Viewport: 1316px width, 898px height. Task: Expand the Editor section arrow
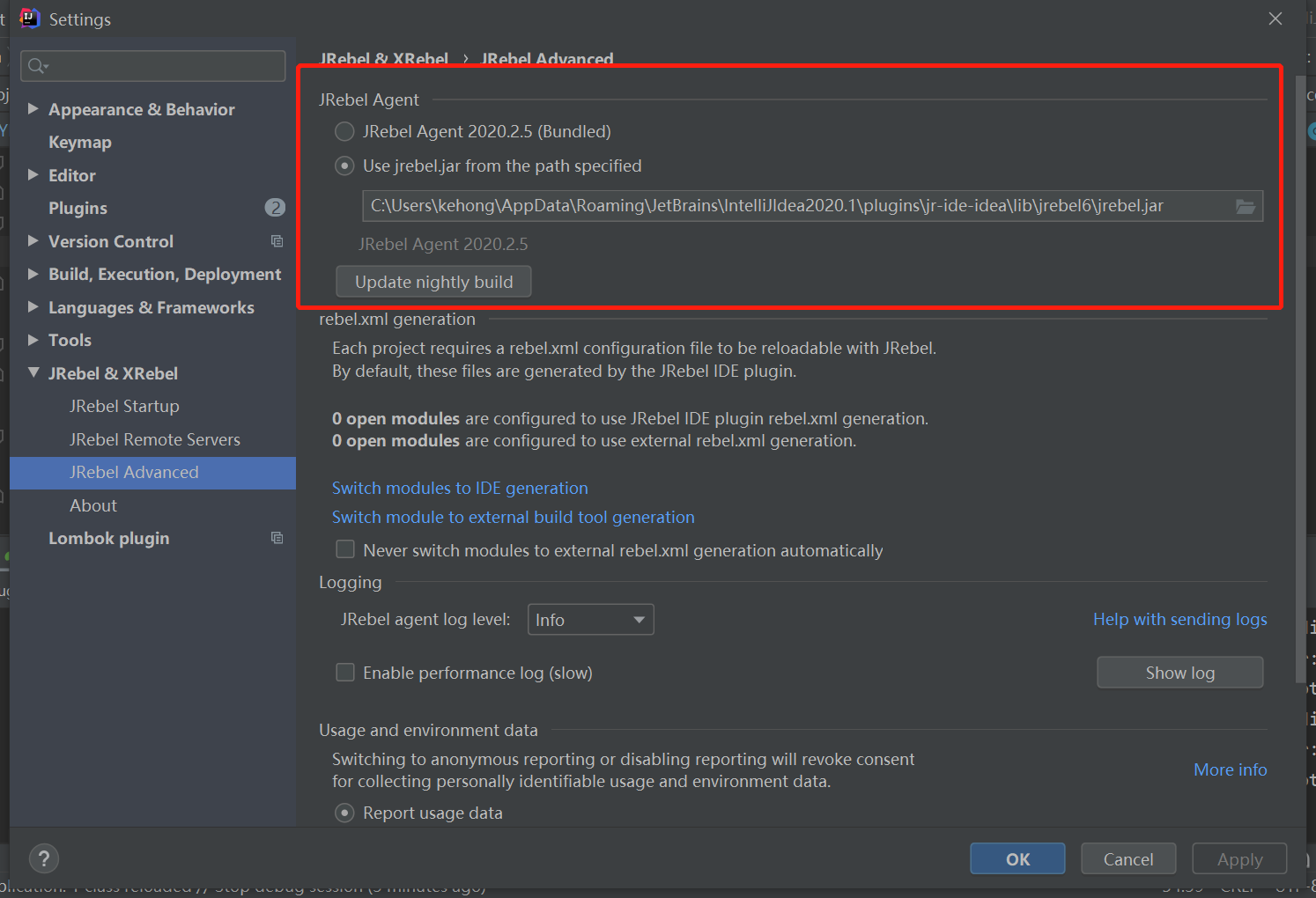coord(33,174)
